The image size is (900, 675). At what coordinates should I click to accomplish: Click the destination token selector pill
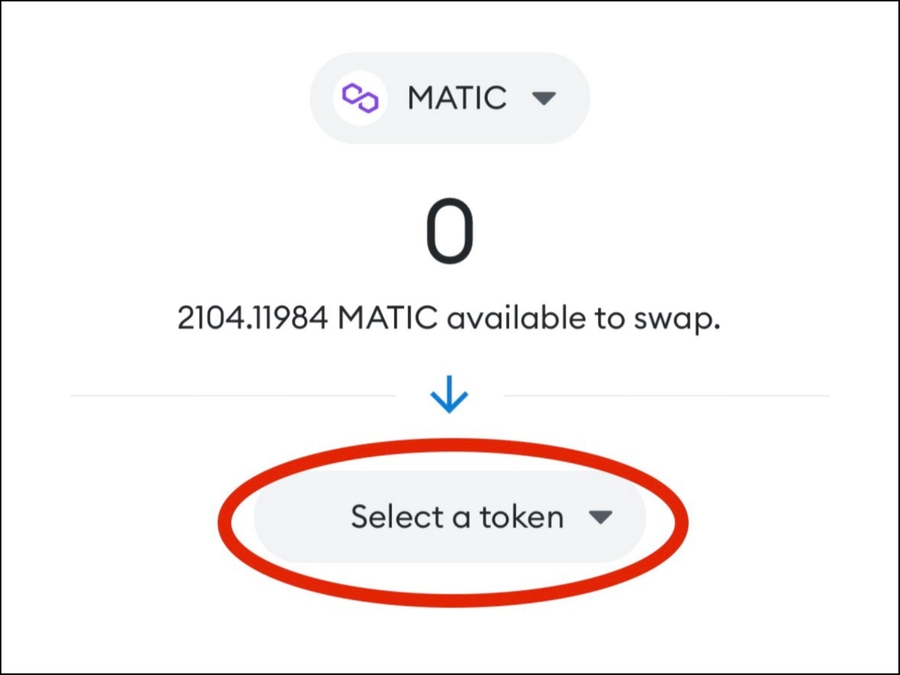450,517
